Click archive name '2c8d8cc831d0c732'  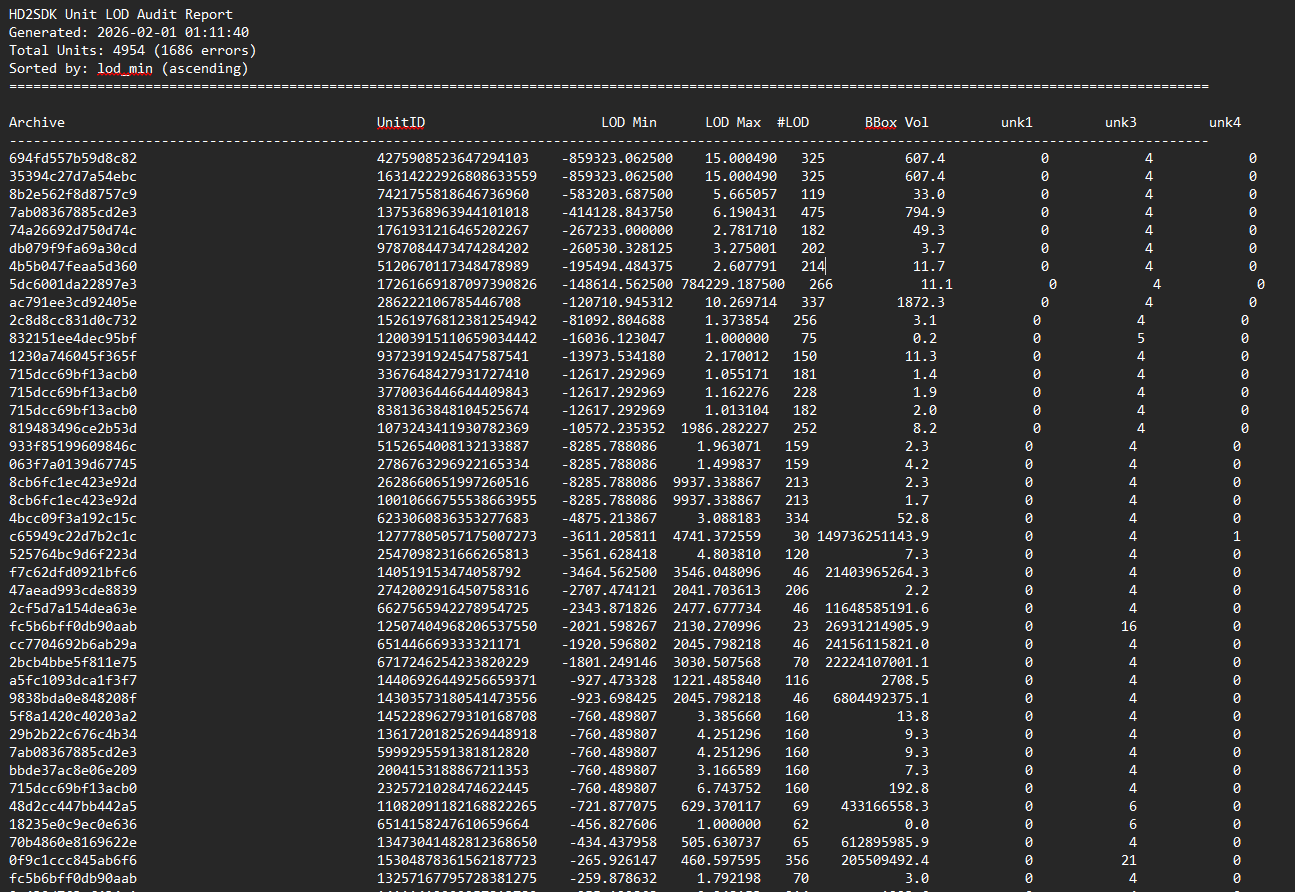click(73, 321)
